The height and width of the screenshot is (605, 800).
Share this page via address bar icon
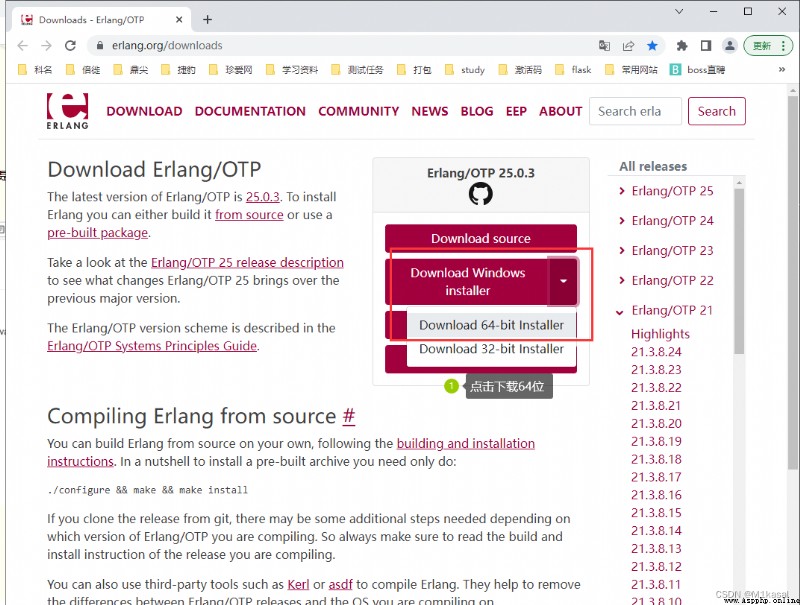(x=628, y=45)
